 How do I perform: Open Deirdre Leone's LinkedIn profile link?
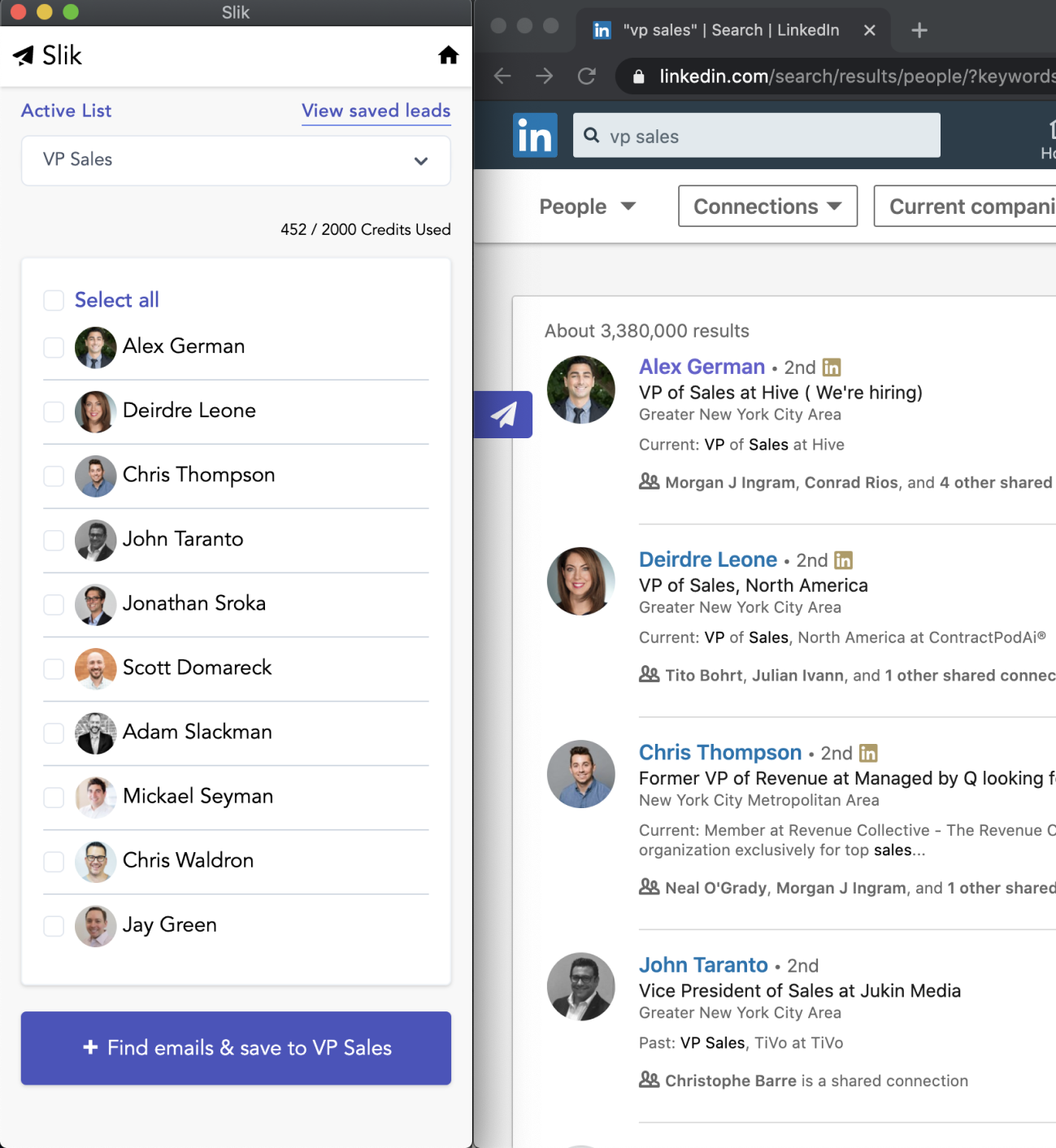708,559
